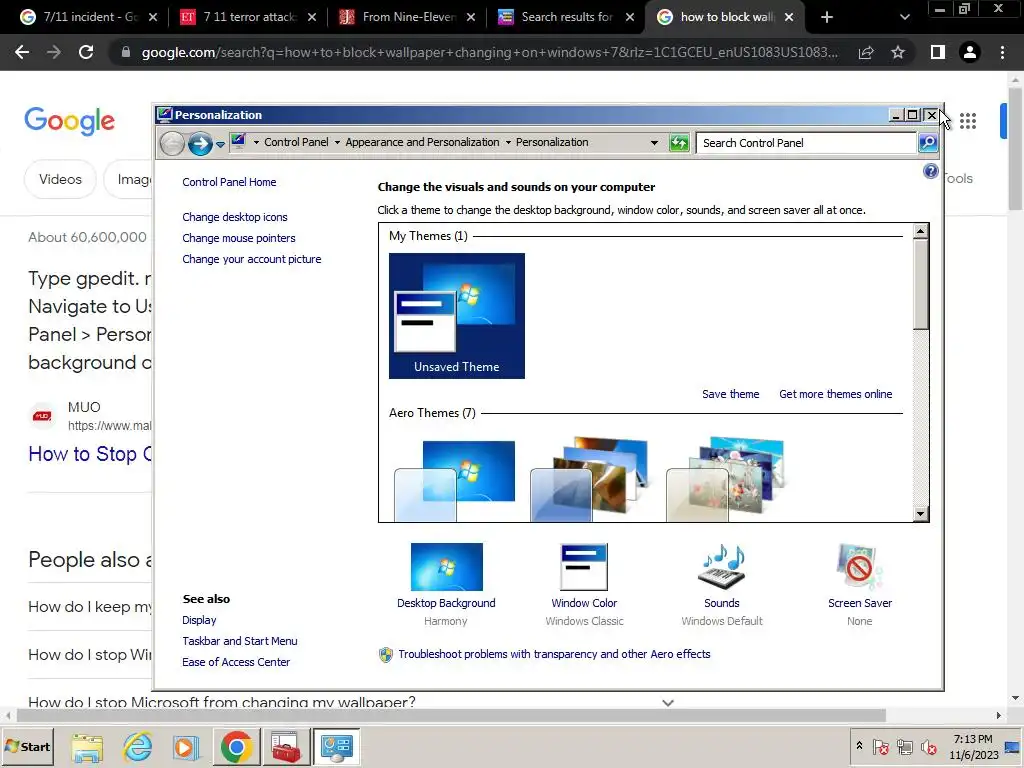Open Taskbar and Start Menu link
This screenshot has width=1024, height=768.
[x=240, y=641]
